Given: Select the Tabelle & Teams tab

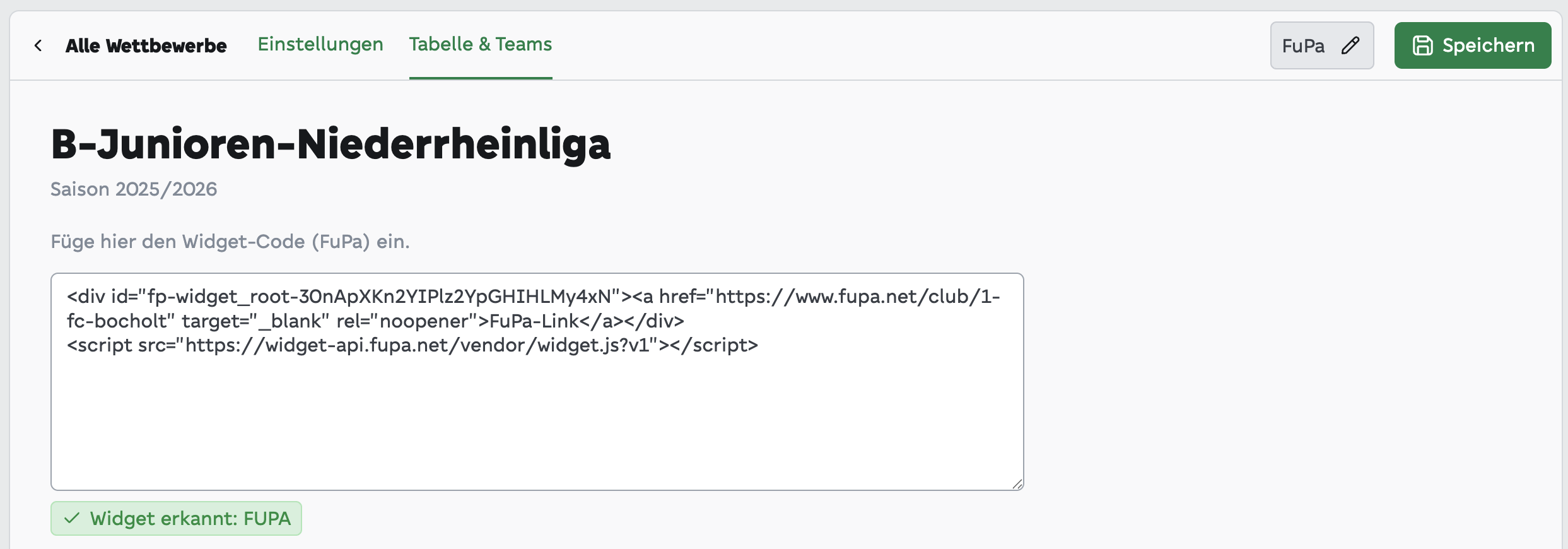Looking at the screenshot, I should coord(481,44).
